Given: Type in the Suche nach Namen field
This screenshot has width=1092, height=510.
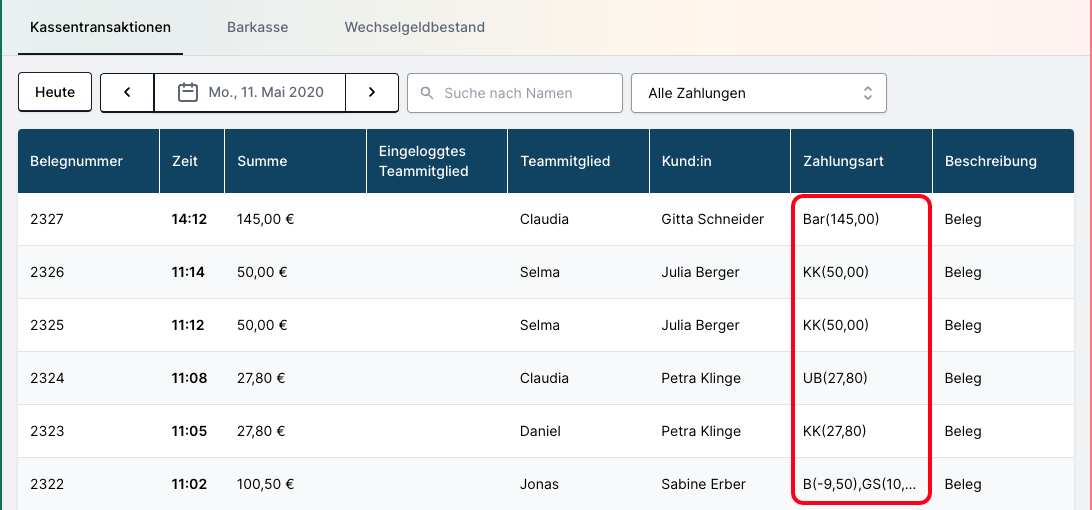Looking at the screenshot, I should [525, 93].
